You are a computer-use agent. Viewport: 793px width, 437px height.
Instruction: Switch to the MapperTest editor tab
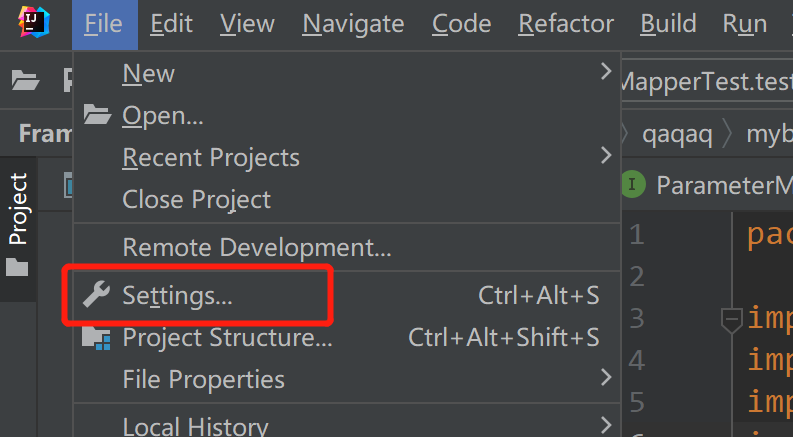click(x=705, y=81)
